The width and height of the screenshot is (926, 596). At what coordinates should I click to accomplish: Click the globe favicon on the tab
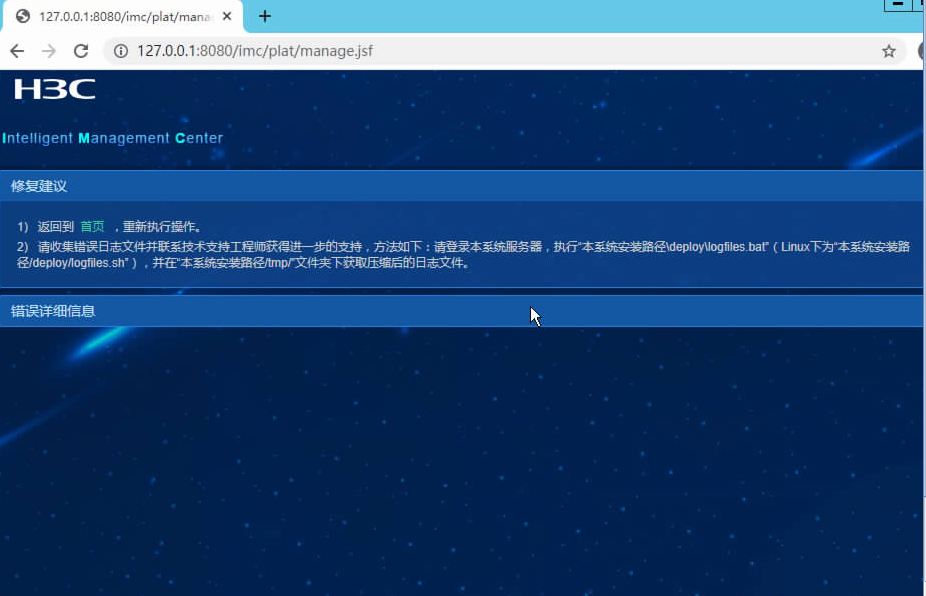[23, 17]
